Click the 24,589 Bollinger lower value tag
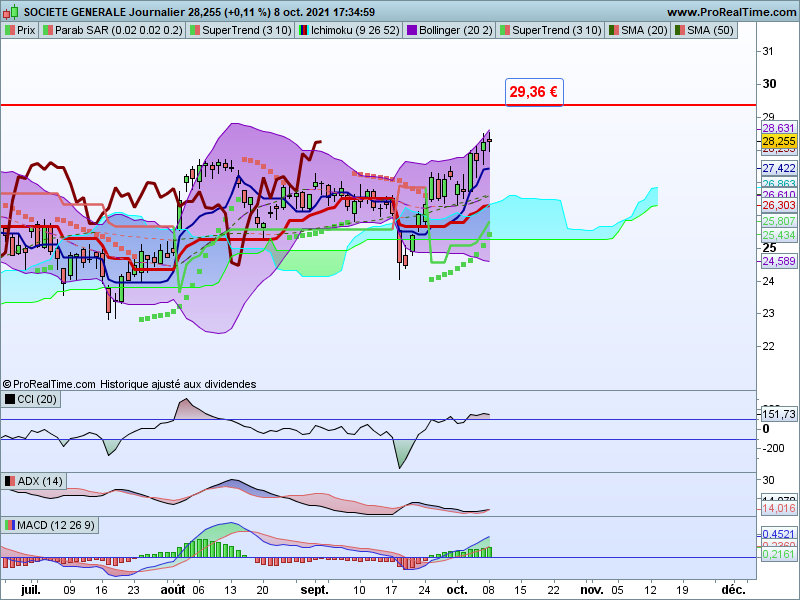 point(779,261)
